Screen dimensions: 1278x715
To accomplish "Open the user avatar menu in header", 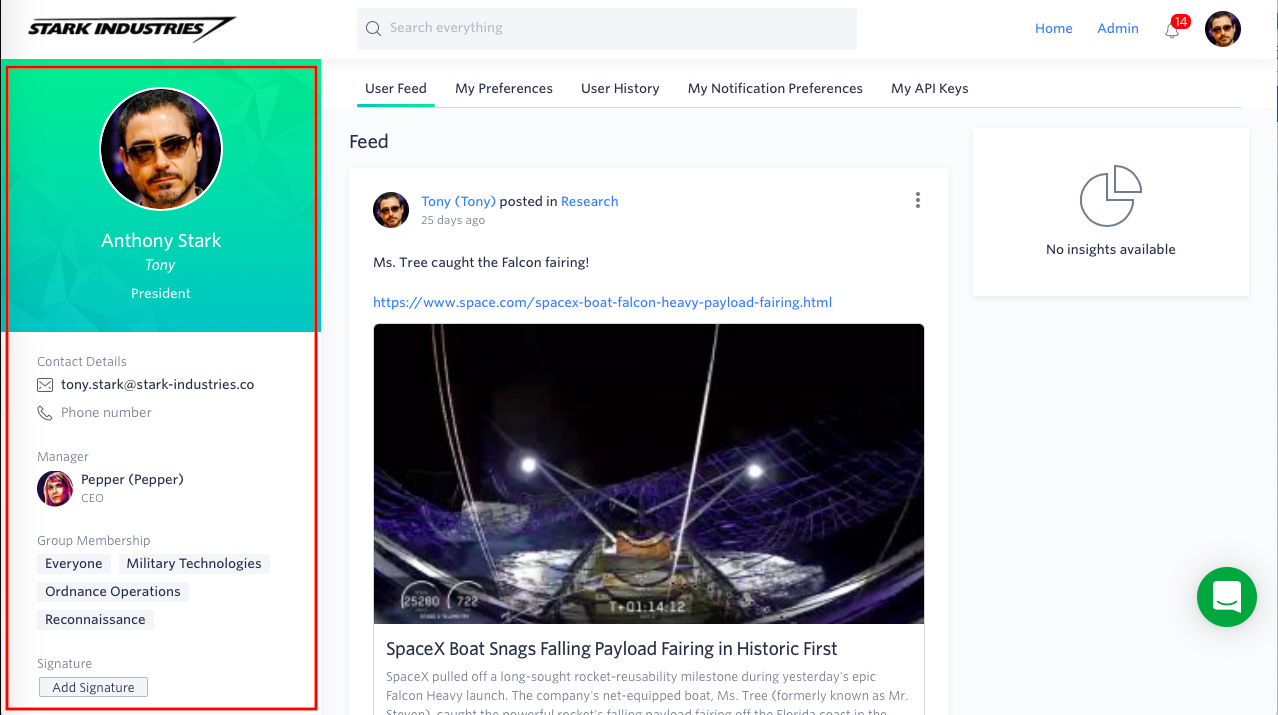I will coord(1222,28).
